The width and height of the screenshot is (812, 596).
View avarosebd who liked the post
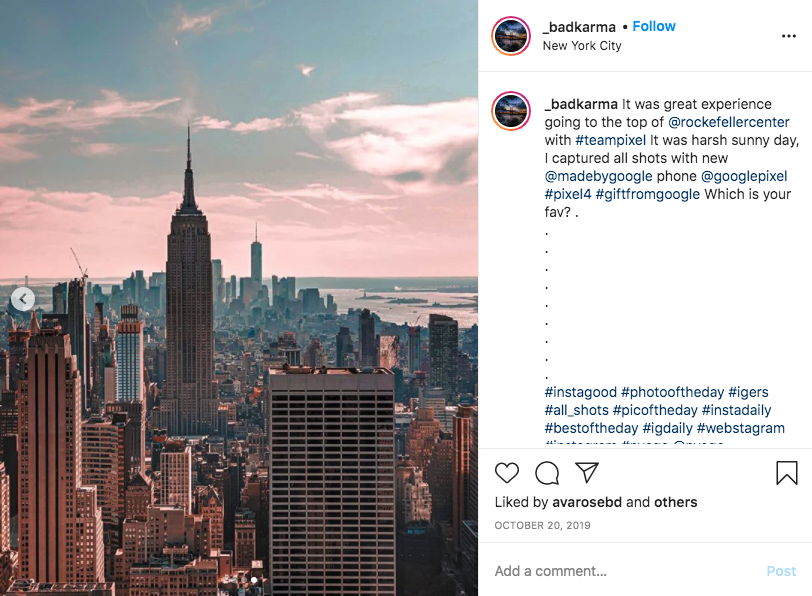pos(587,502)
